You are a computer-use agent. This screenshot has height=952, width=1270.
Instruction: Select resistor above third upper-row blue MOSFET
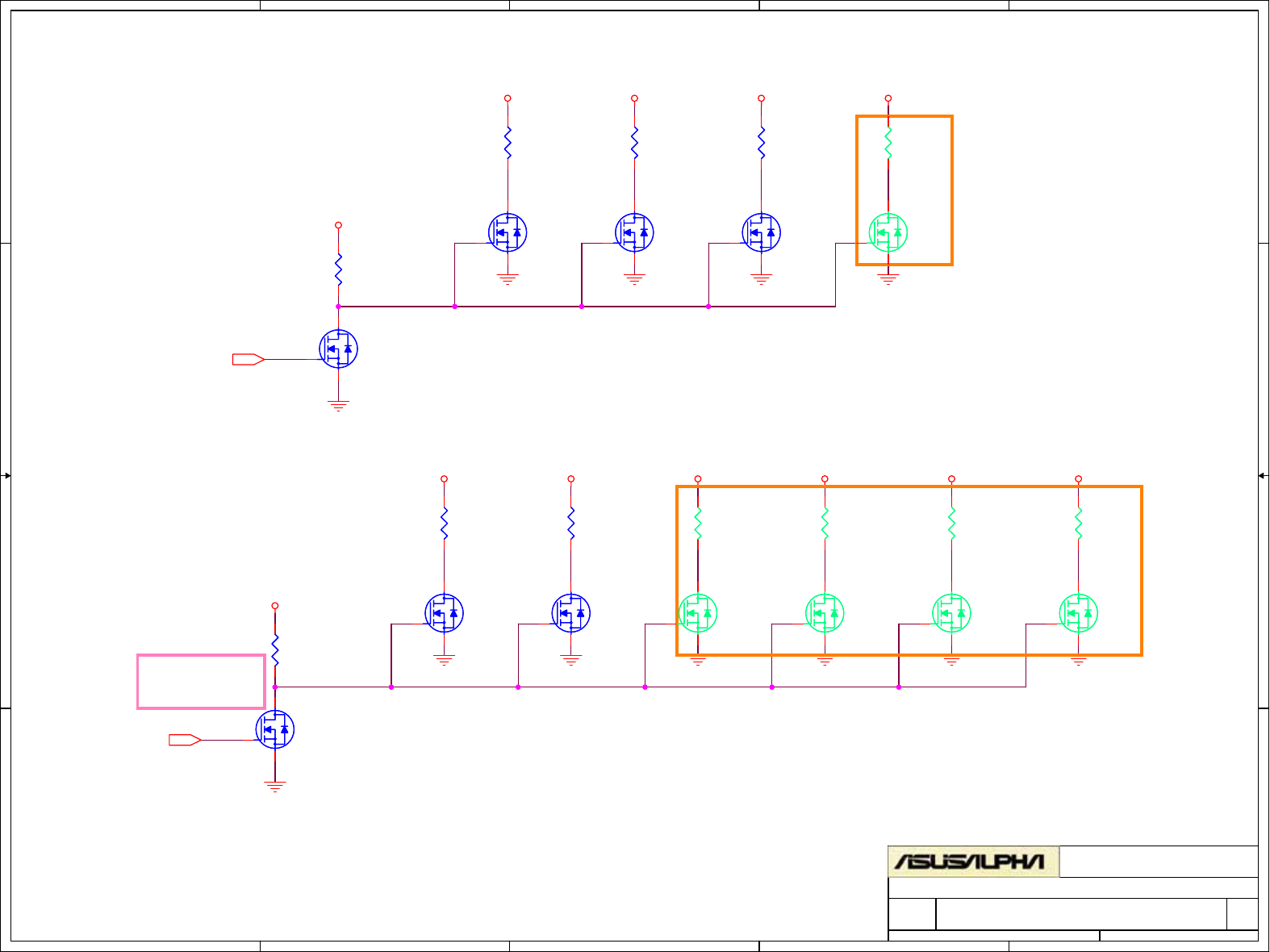[761, 142]
